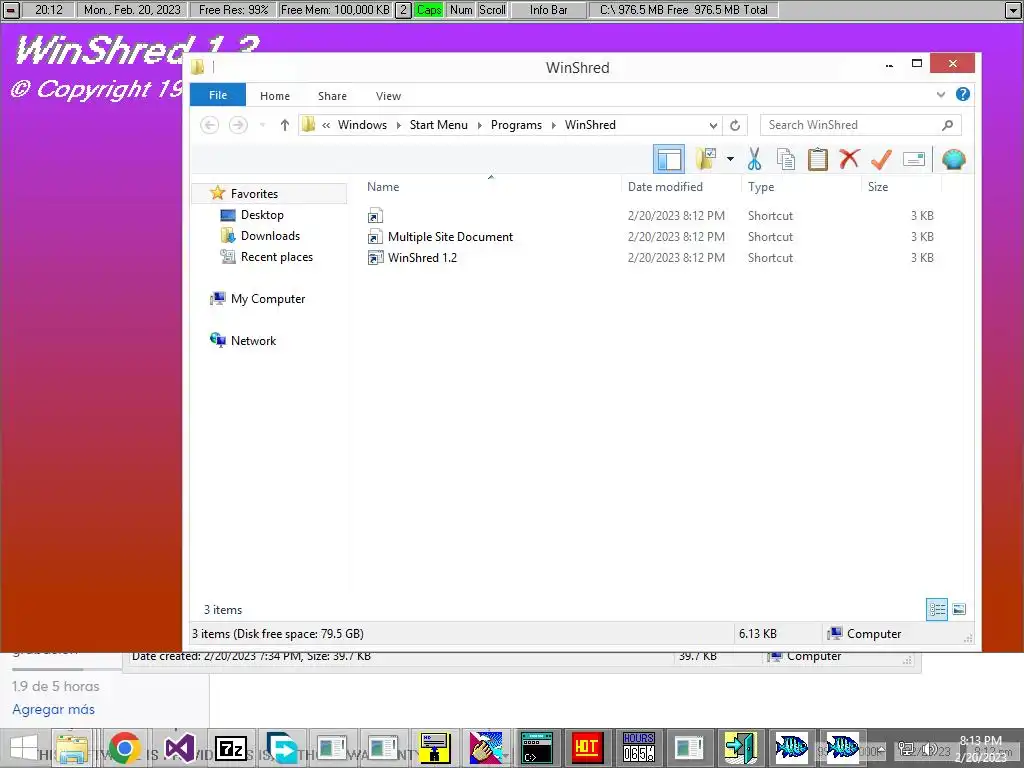This screenshot has height=768, width=1024.
Task: Open the Home ribbon tab
Action: 275,96
